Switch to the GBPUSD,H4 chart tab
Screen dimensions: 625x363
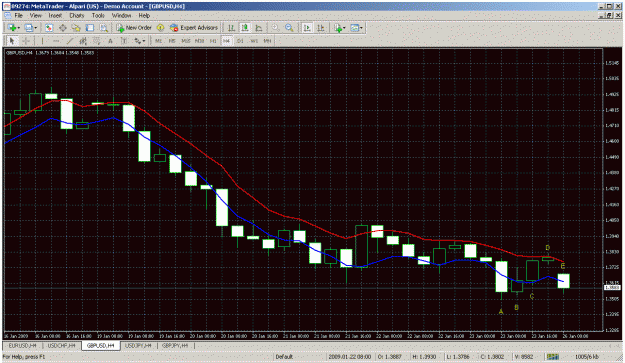(100, 345)
